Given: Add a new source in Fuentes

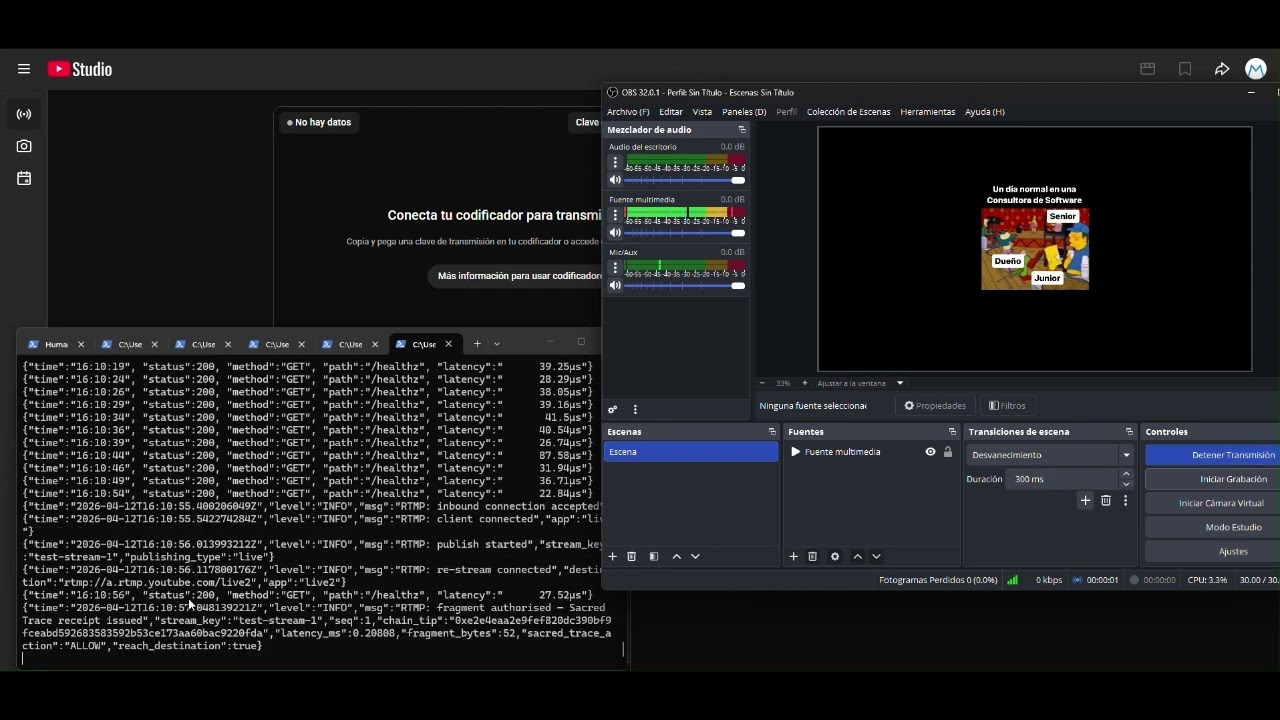Looking at the screenshot, I should 793,556.
